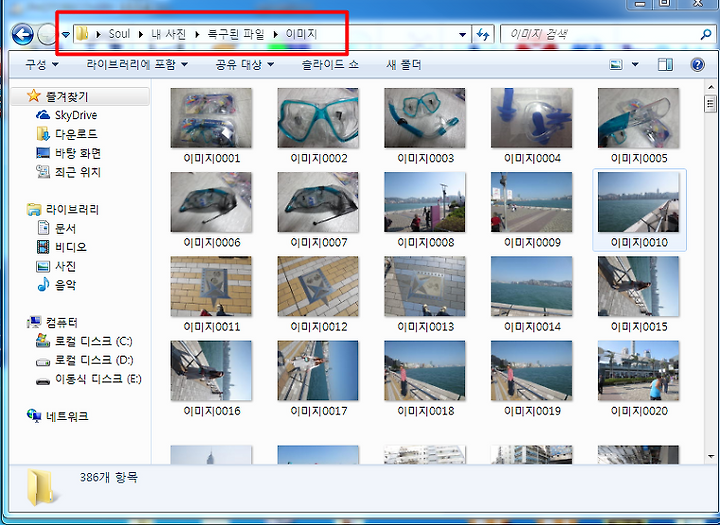Viewport: 720px width, 525px height.
Task: Select thumbnail 이미지0015
Action: pyautogui.click(x=638, y=286)
